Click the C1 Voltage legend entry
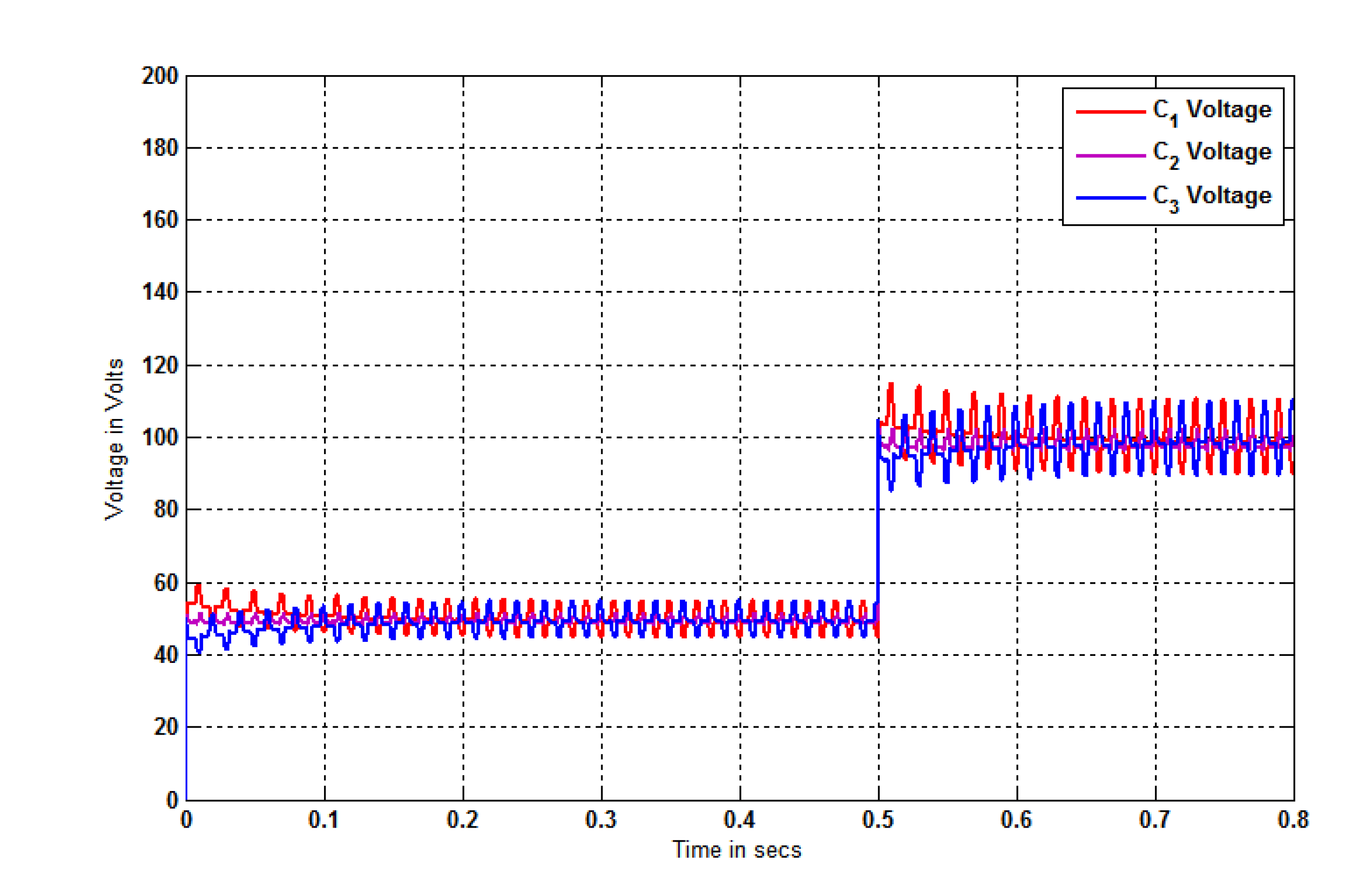The height and width of the screenshot is (890, 1372). 1211,110
